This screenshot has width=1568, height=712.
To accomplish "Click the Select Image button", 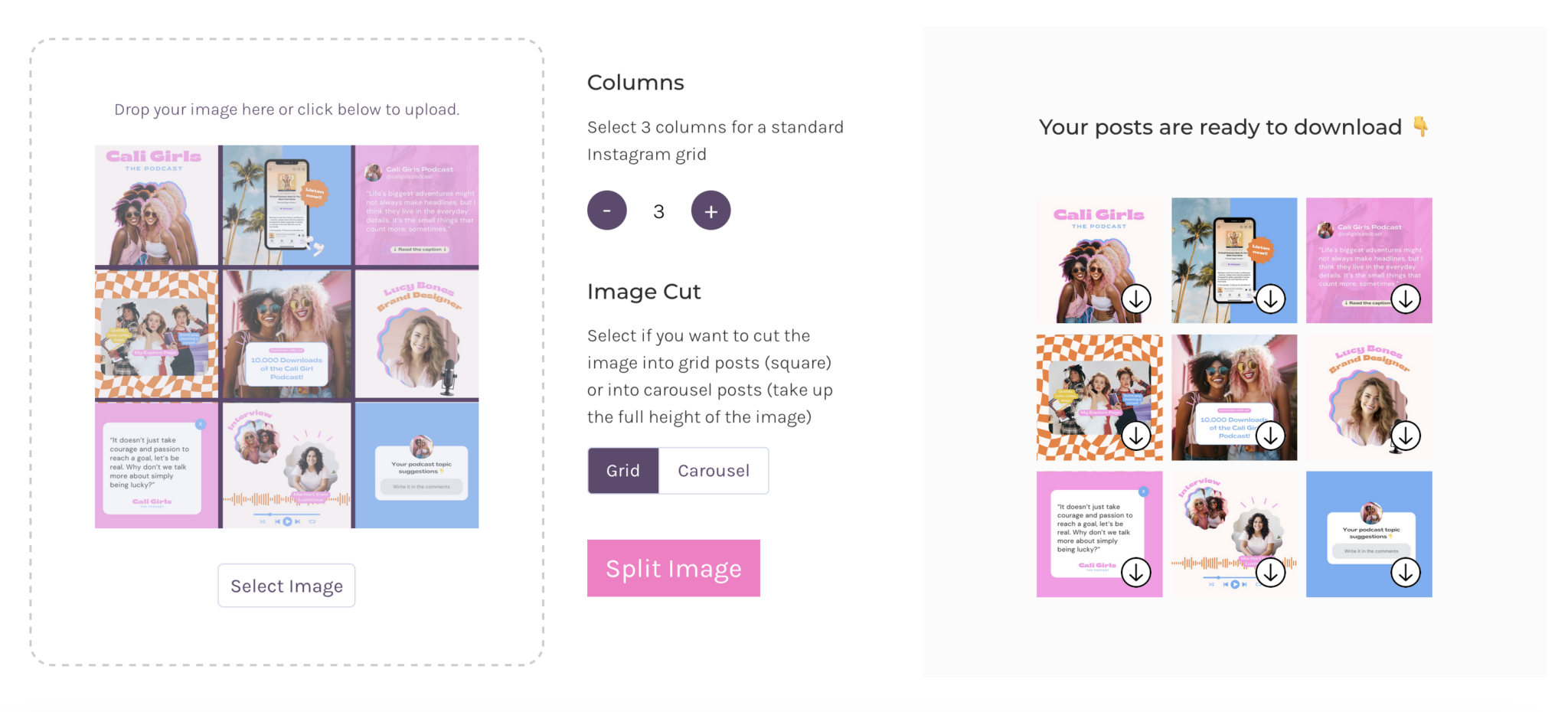I will (x=286, y=585).
